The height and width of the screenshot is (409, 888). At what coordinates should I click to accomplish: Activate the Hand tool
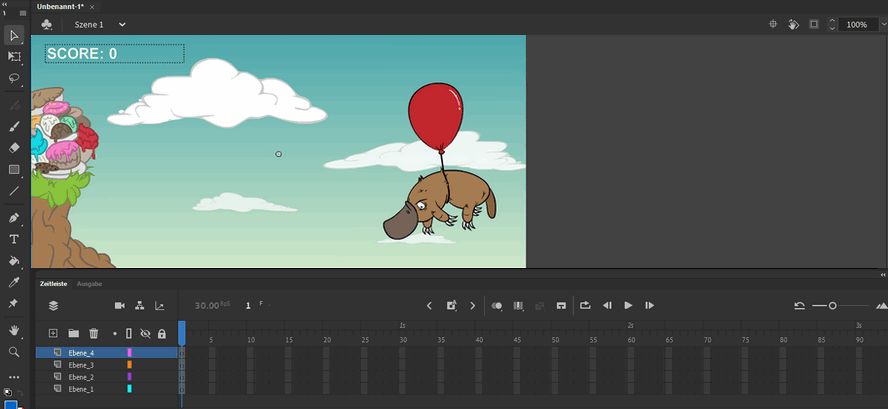(x=14, y=330)
